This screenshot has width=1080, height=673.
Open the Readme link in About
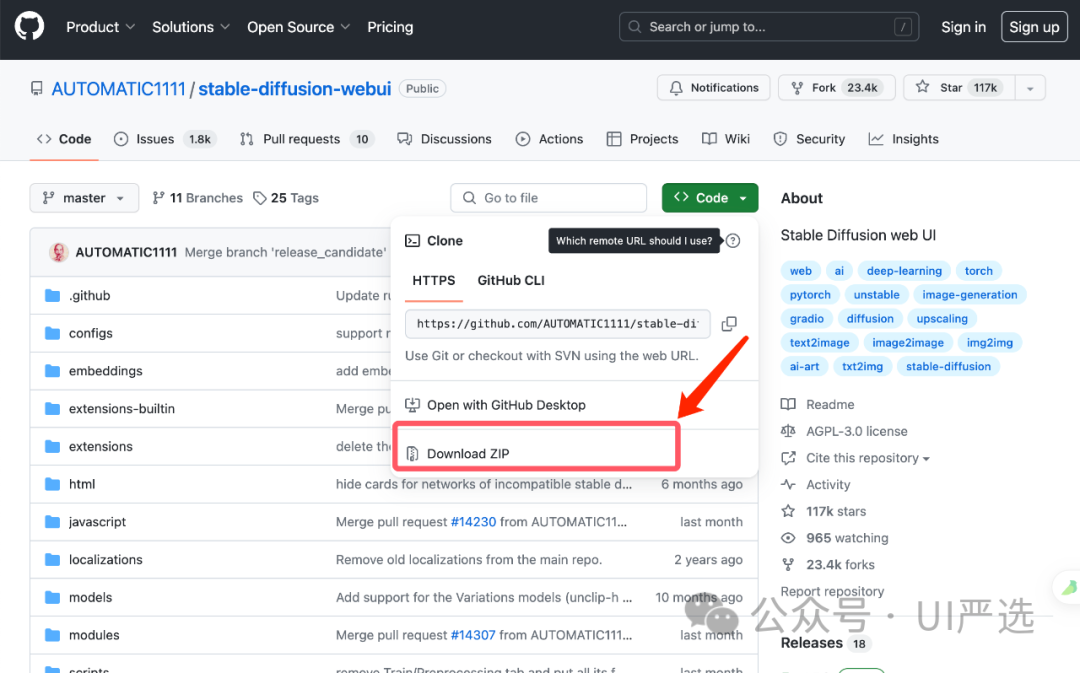coord(818,404)
